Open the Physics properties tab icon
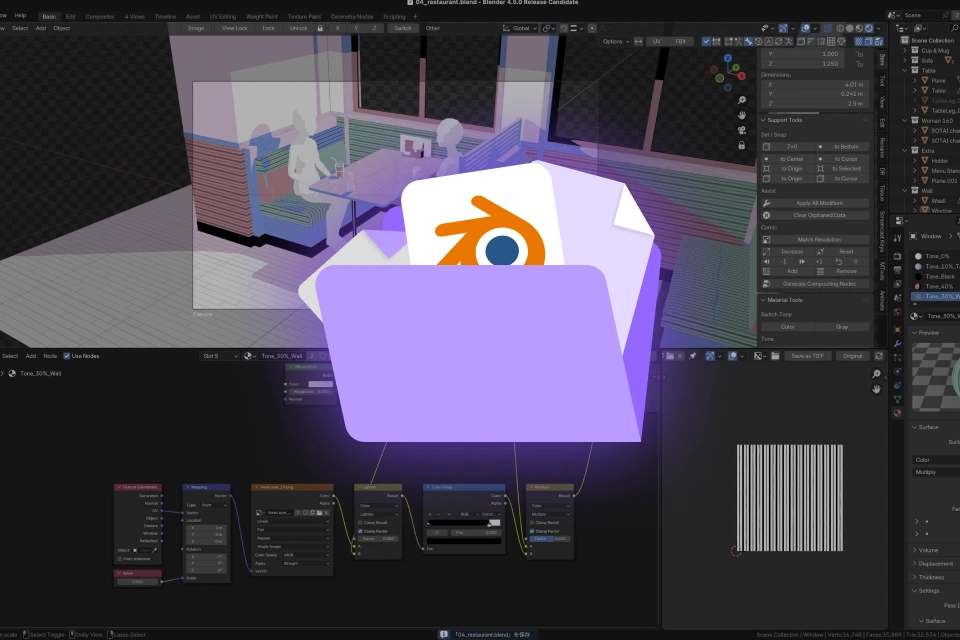960x640 pixels. [x=898, y=371]
